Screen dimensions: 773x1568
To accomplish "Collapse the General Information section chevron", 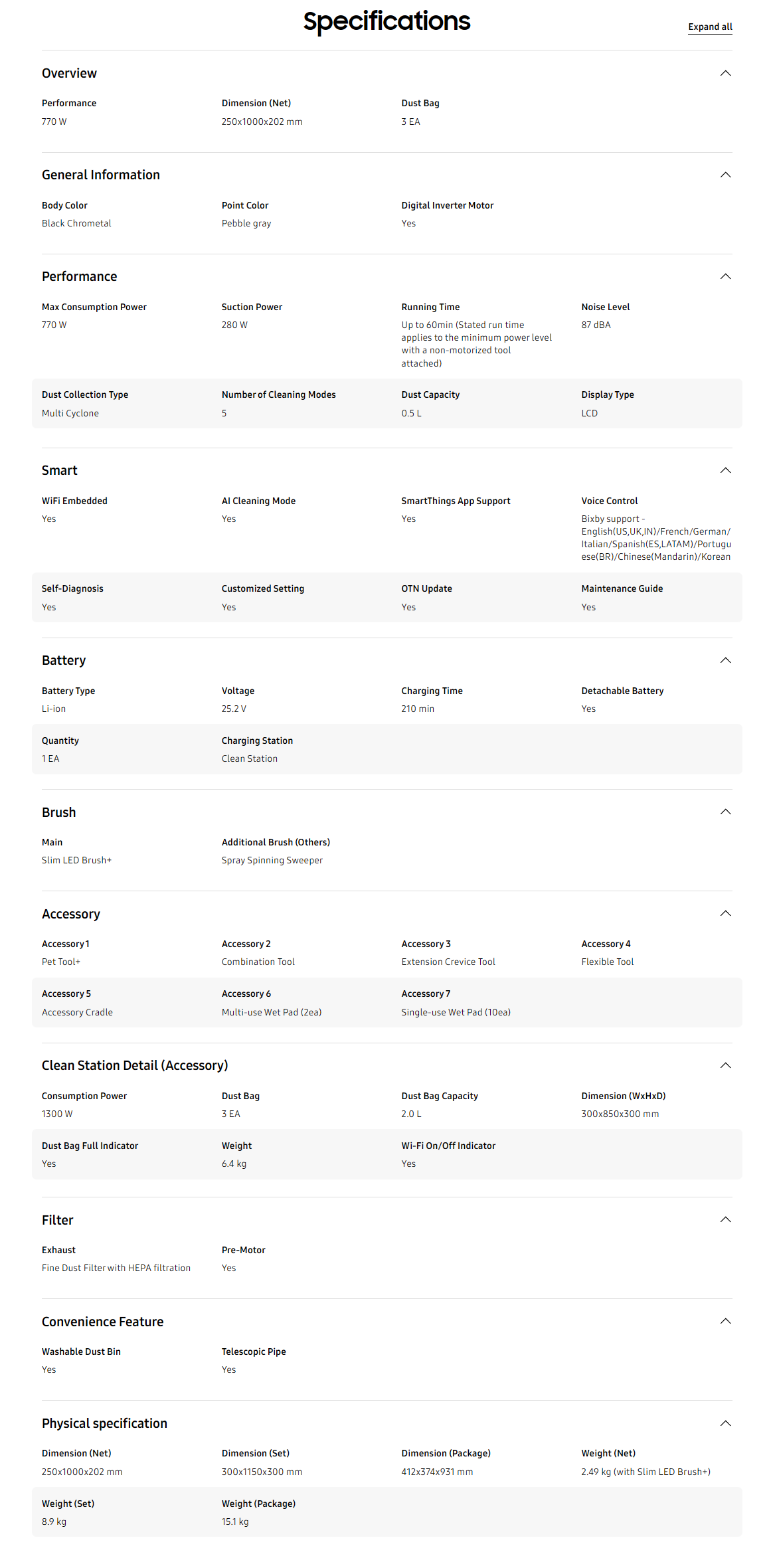I will [725, 175].
